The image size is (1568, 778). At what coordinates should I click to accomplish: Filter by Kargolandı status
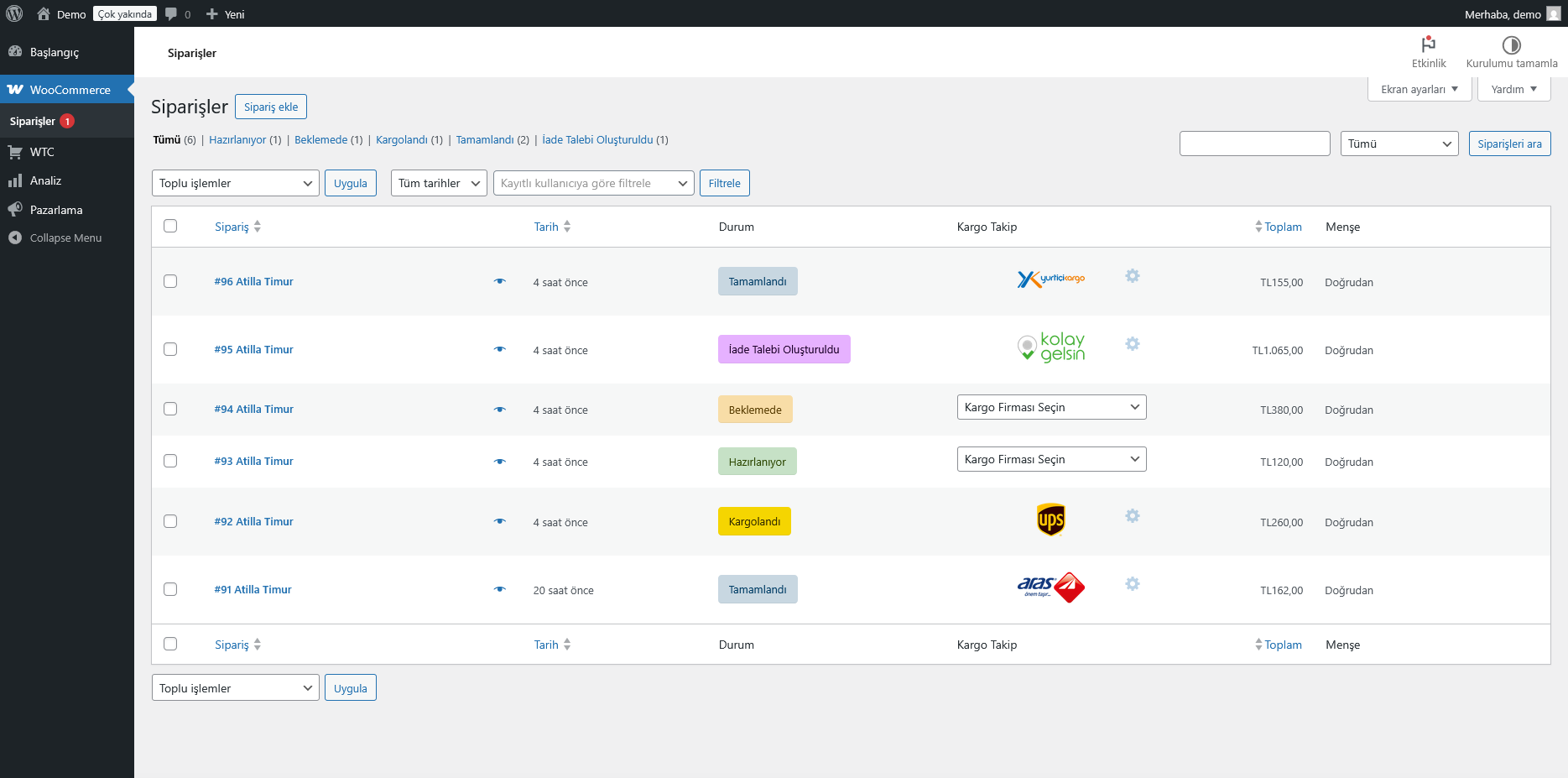[x=402, y=140]
